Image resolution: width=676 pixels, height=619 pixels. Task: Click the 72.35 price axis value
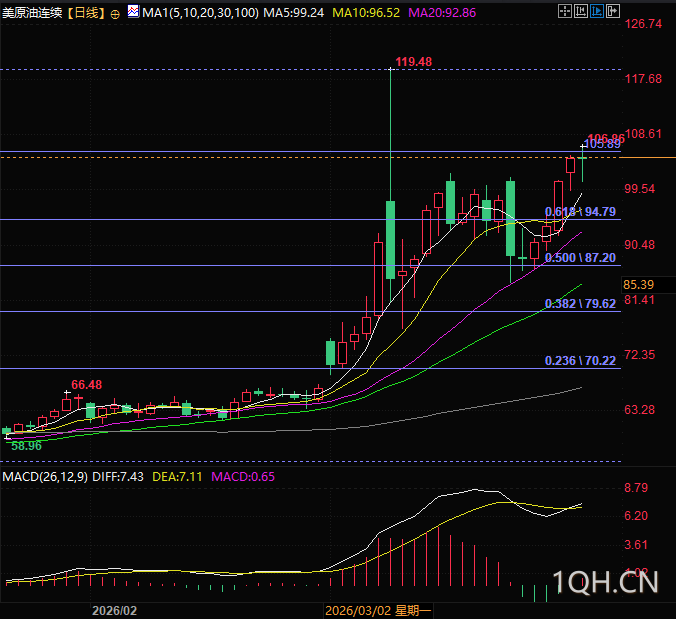[640, 355]
